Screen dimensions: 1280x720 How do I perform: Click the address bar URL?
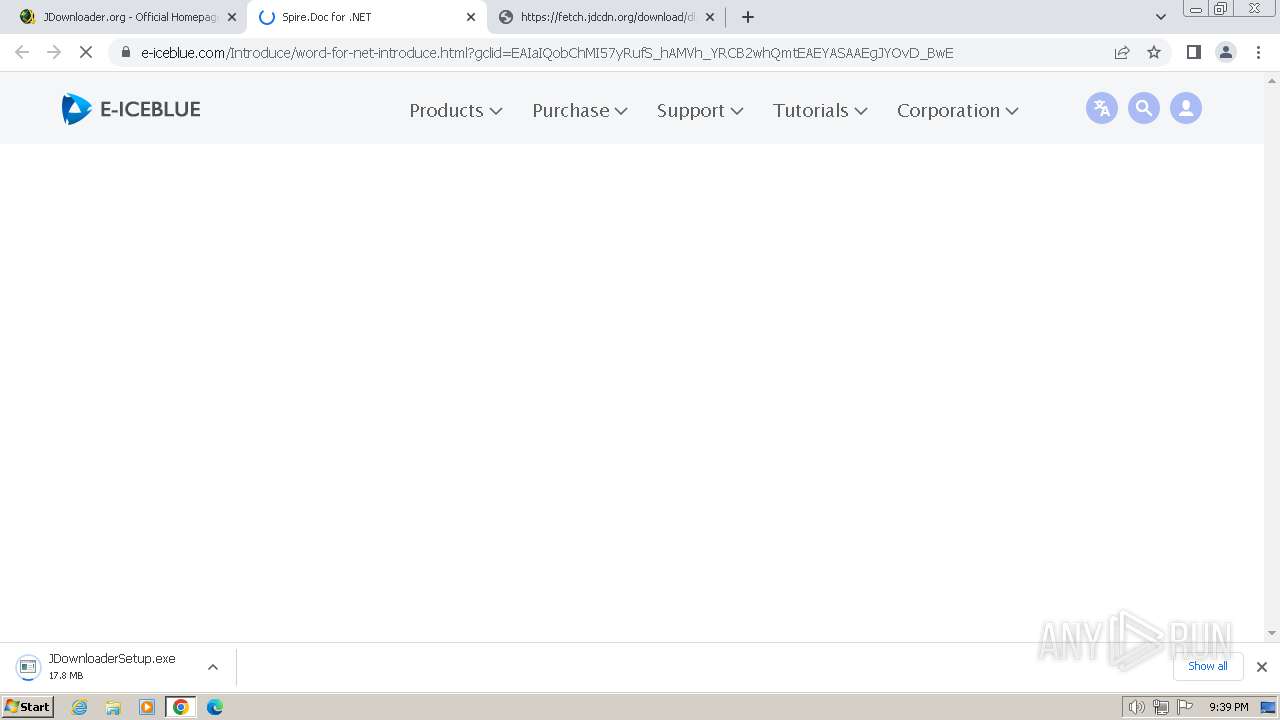547,53
